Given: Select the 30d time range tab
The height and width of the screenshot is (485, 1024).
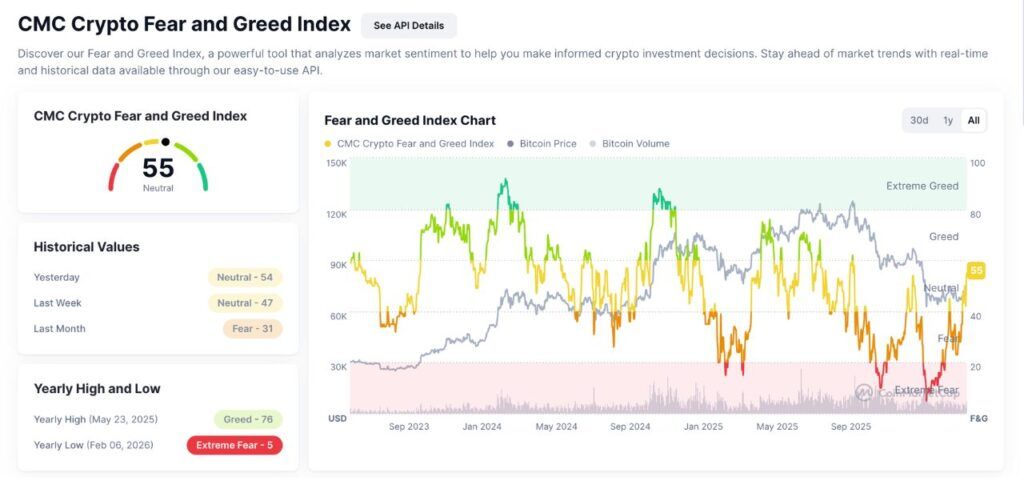Looking at the screenshot, I should (x=919, y=120).
